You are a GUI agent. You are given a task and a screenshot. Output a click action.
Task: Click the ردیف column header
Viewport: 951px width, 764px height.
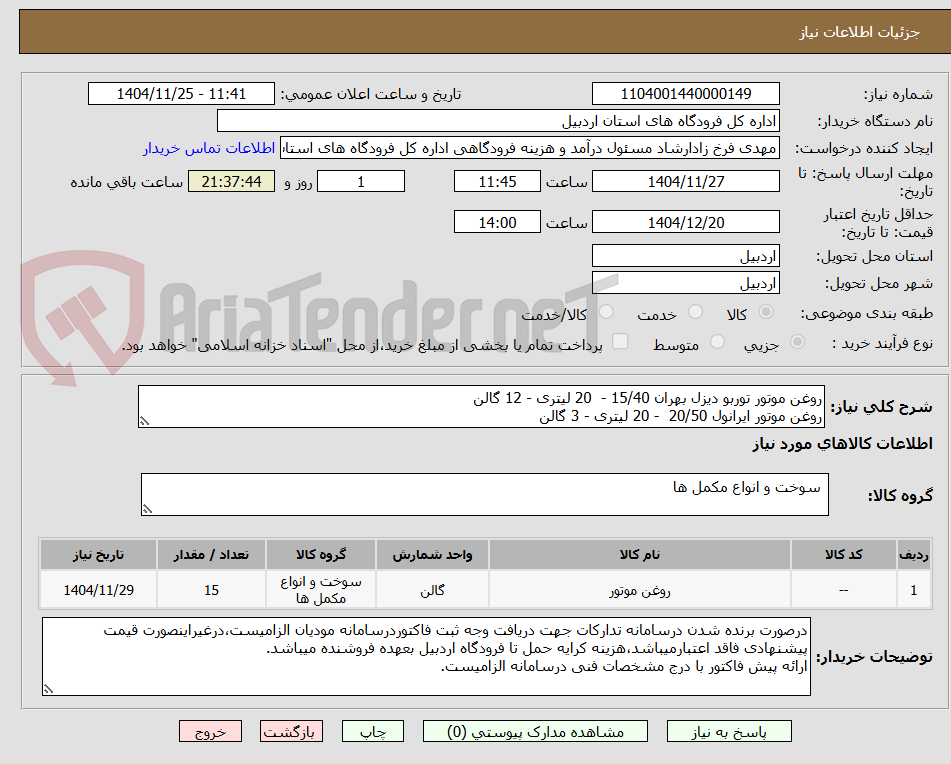click(x=913, y=554)
